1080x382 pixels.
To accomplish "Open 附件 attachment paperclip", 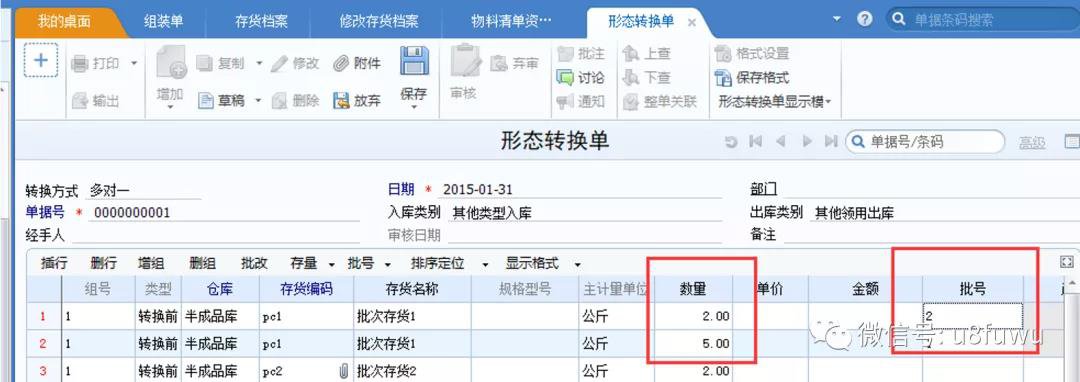I will click(342, 63).
